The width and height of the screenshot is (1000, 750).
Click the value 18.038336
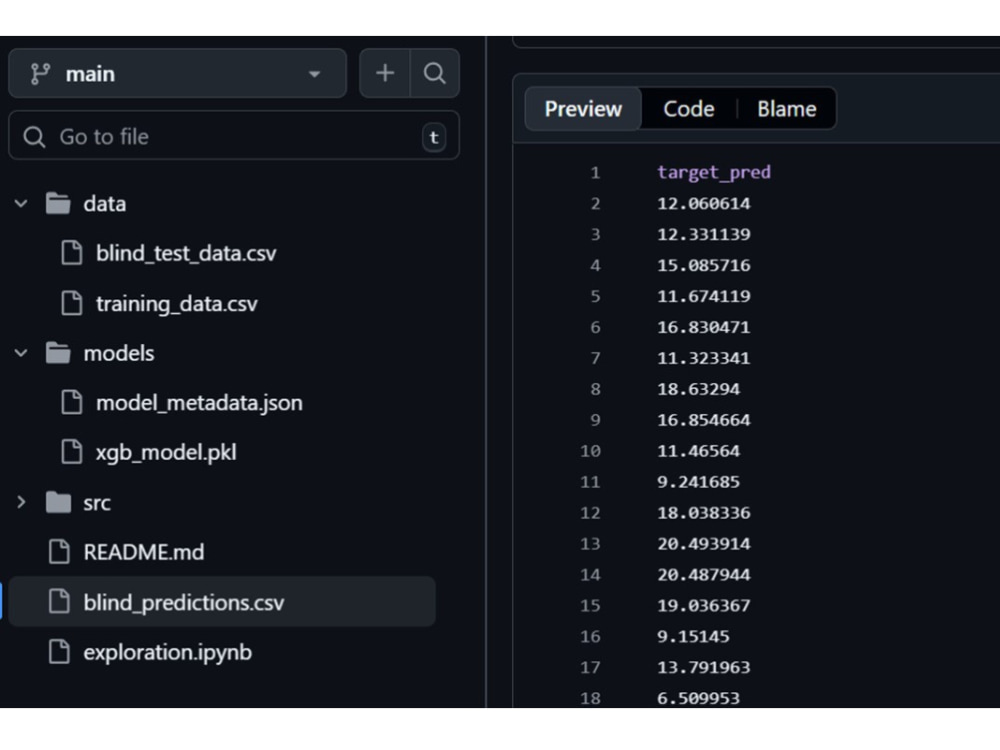pos(703,513)
